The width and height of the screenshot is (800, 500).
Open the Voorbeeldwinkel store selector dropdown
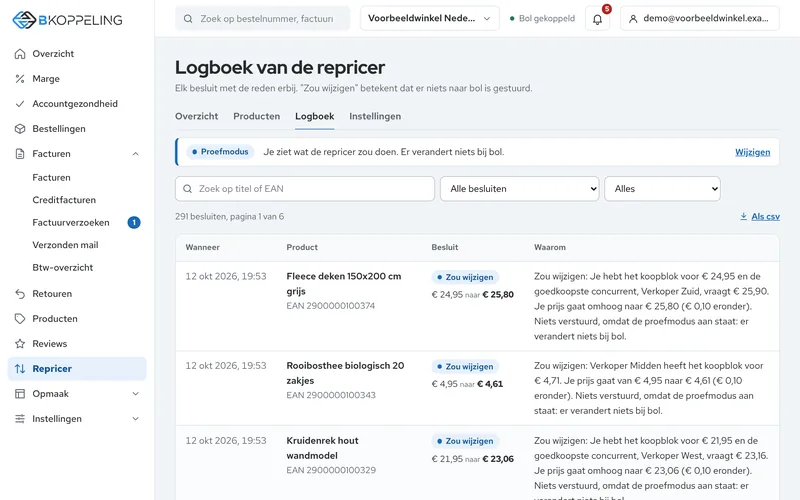click(430, 18)
